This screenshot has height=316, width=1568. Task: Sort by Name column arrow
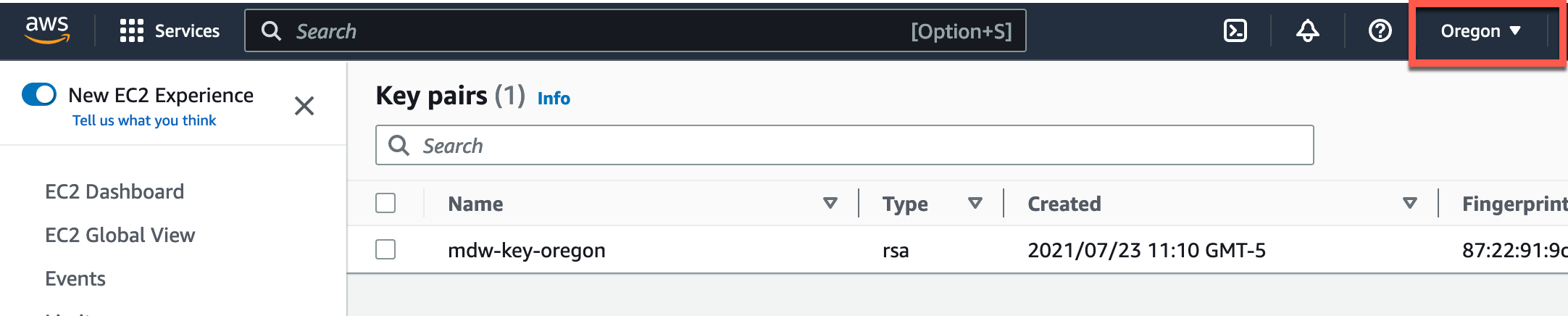[x=830, y=203]
